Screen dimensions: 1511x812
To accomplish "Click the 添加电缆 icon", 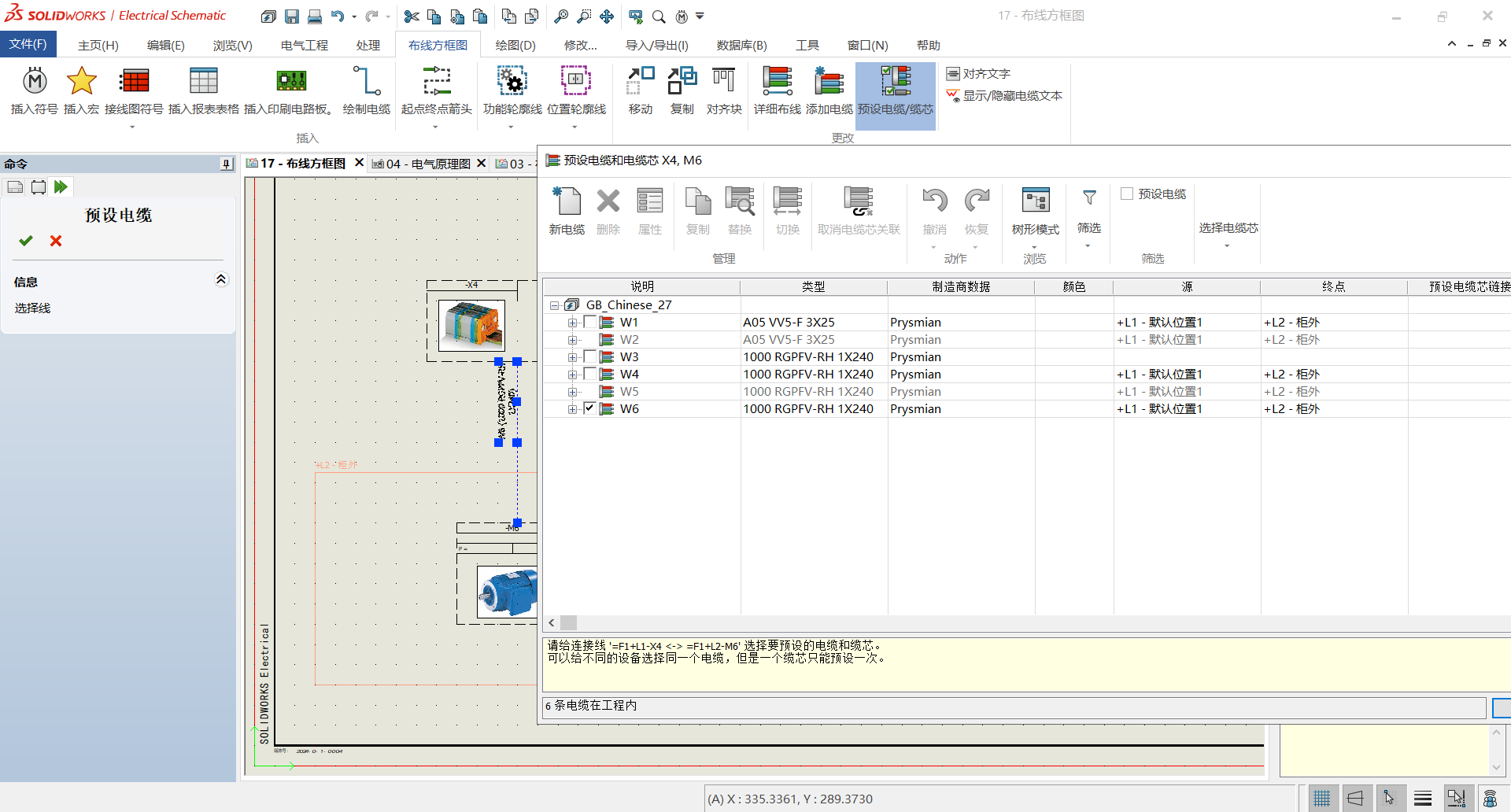I will click(829, 91).
